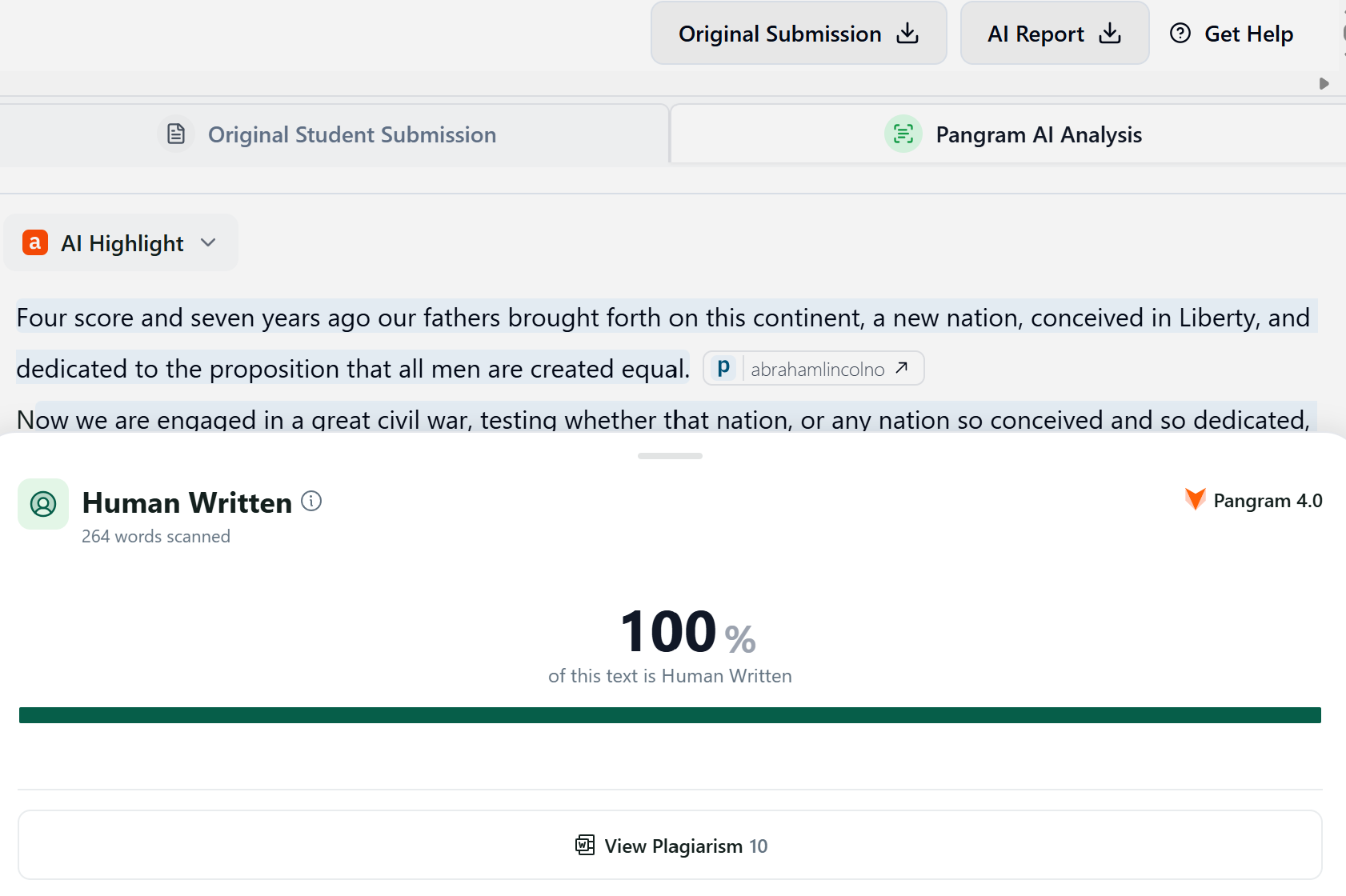1346x896 pixels.
Task: Click 'of this text is Human Written'
Action: coord(670,676)
